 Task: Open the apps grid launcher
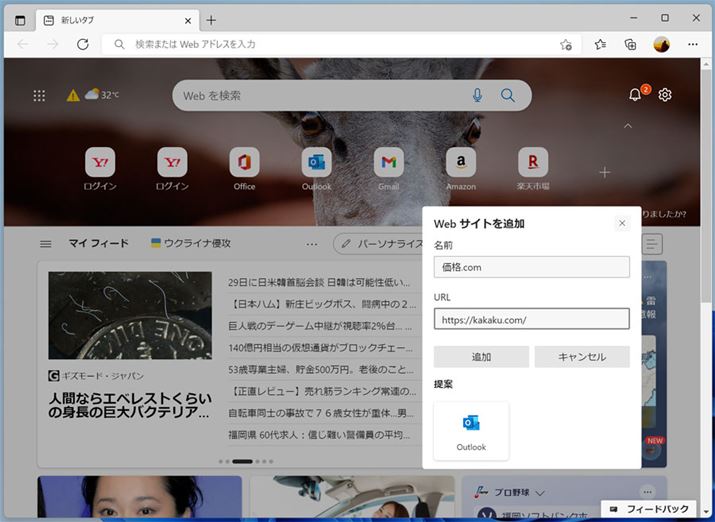pyautogui.click(x=39, y=96)
